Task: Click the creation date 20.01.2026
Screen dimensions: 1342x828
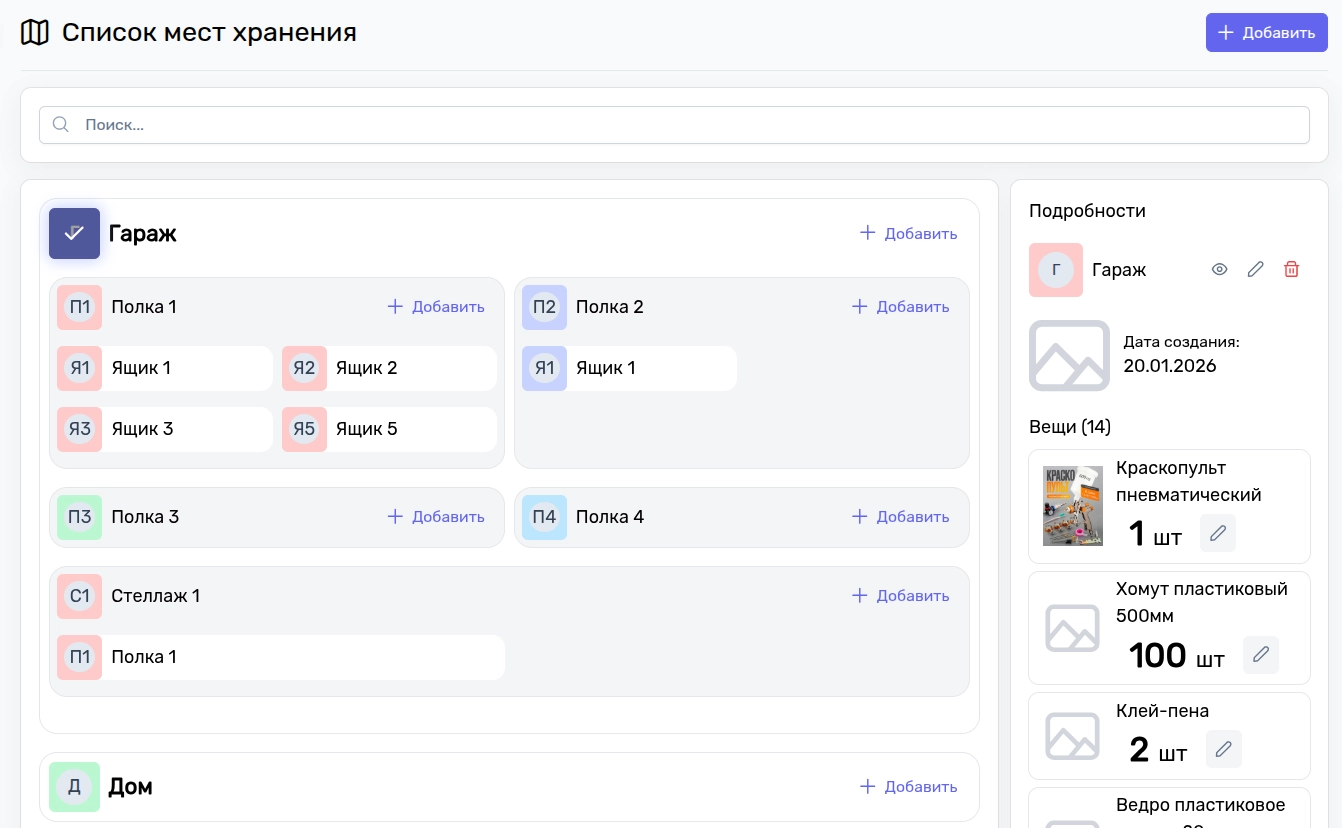Action: tap(1170, 366)
